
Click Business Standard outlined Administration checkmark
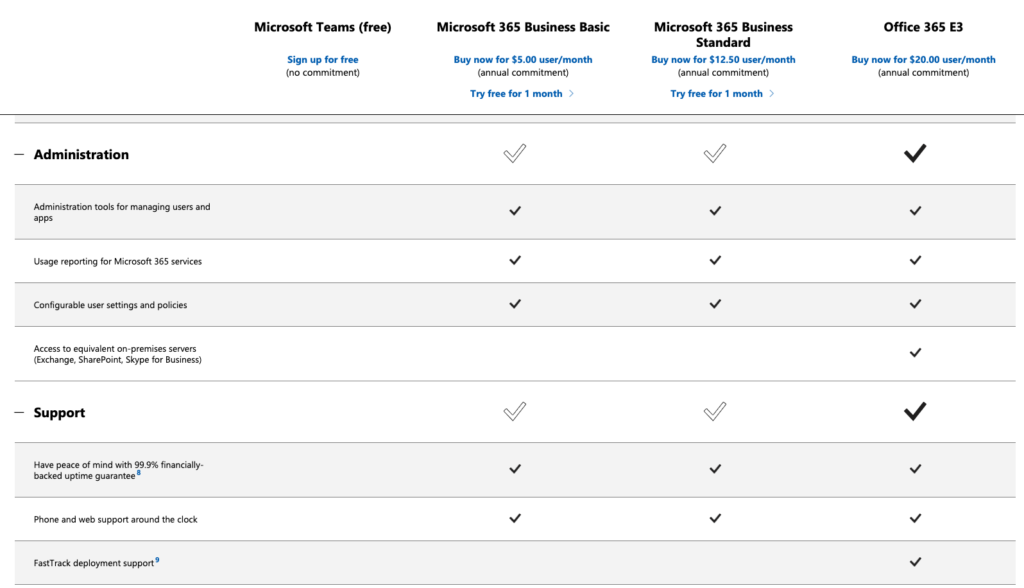(x=714, y=154)
